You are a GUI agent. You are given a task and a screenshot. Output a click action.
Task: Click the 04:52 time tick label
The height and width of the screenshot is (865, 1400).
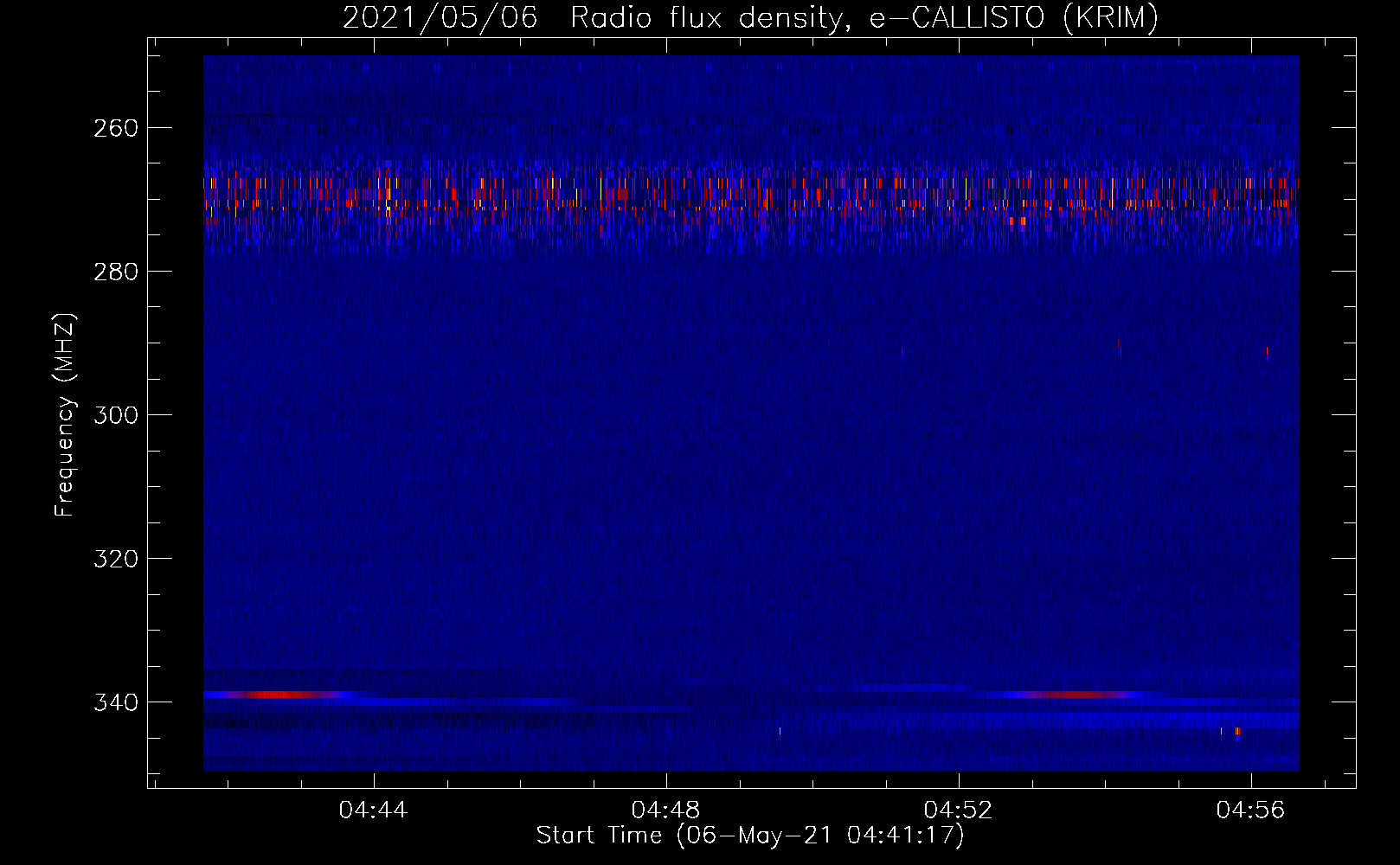click(x=959, y=811)
